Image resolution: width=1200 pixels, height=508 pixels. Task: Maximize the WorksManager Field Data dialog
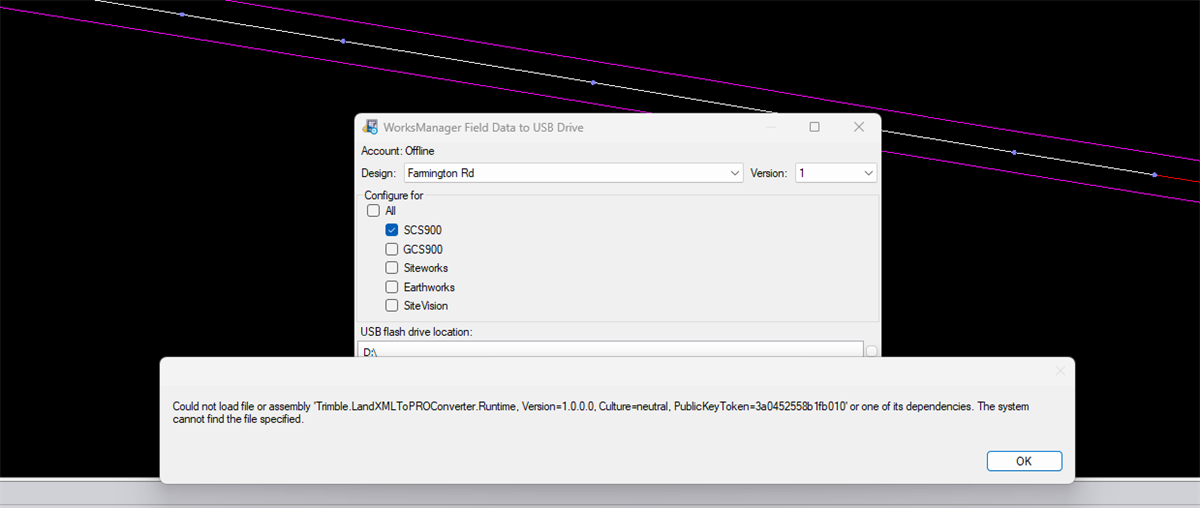pyautogui.click(x=814, y=127)
